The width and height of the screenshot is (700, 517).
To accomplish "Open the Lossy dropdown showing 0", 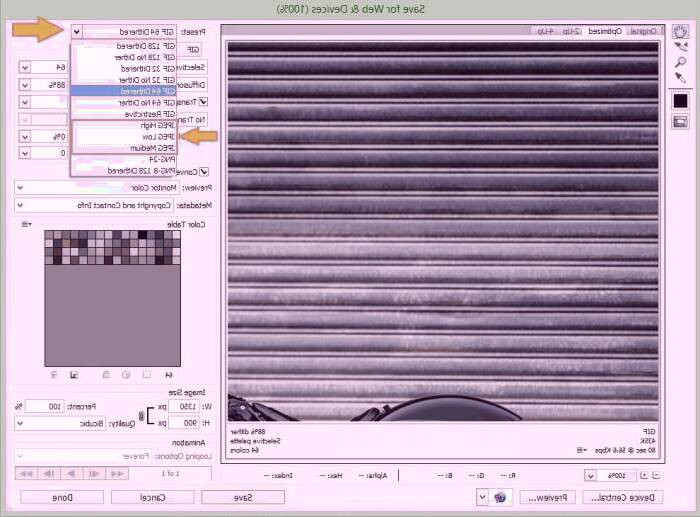I will [25, 153].
